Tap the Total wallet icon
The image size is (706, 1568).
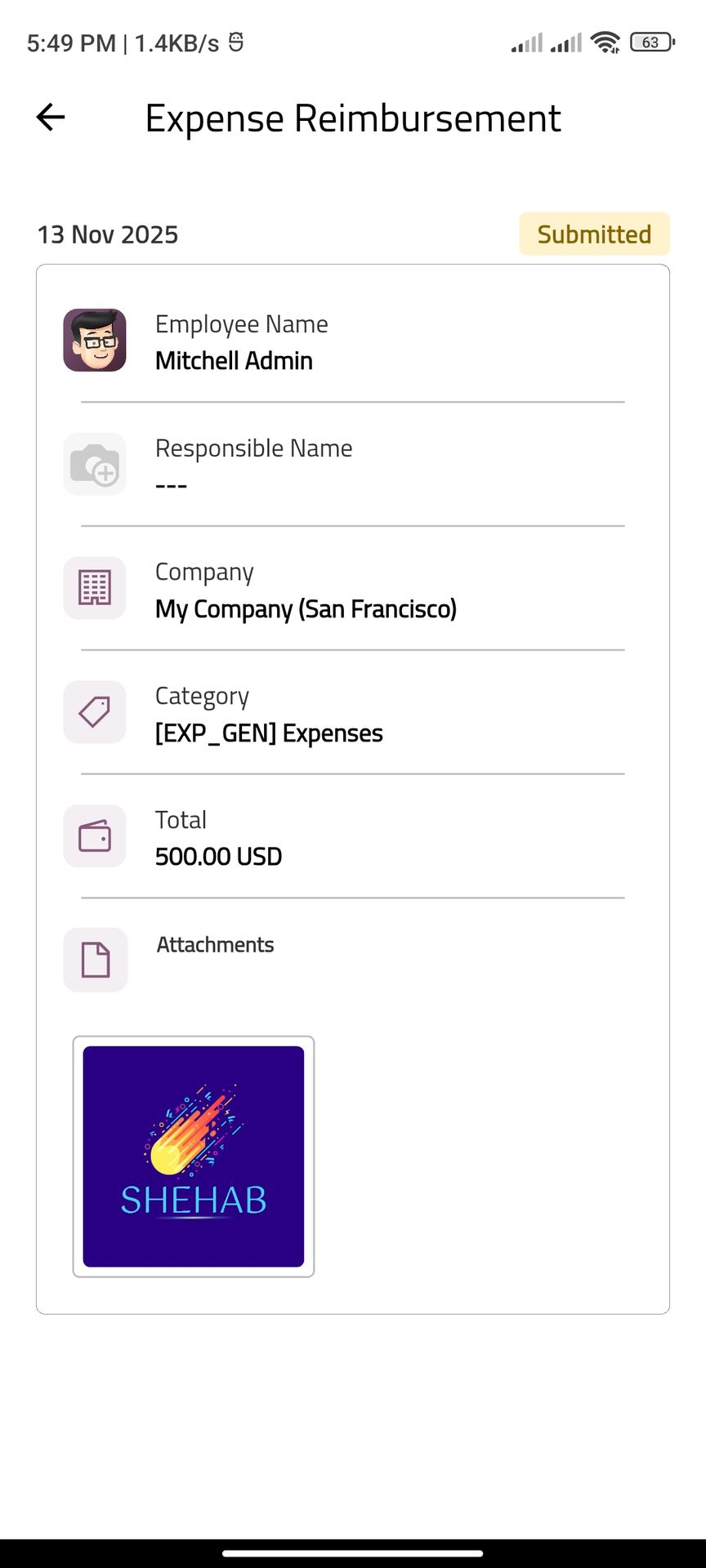[x=95, y=836]
